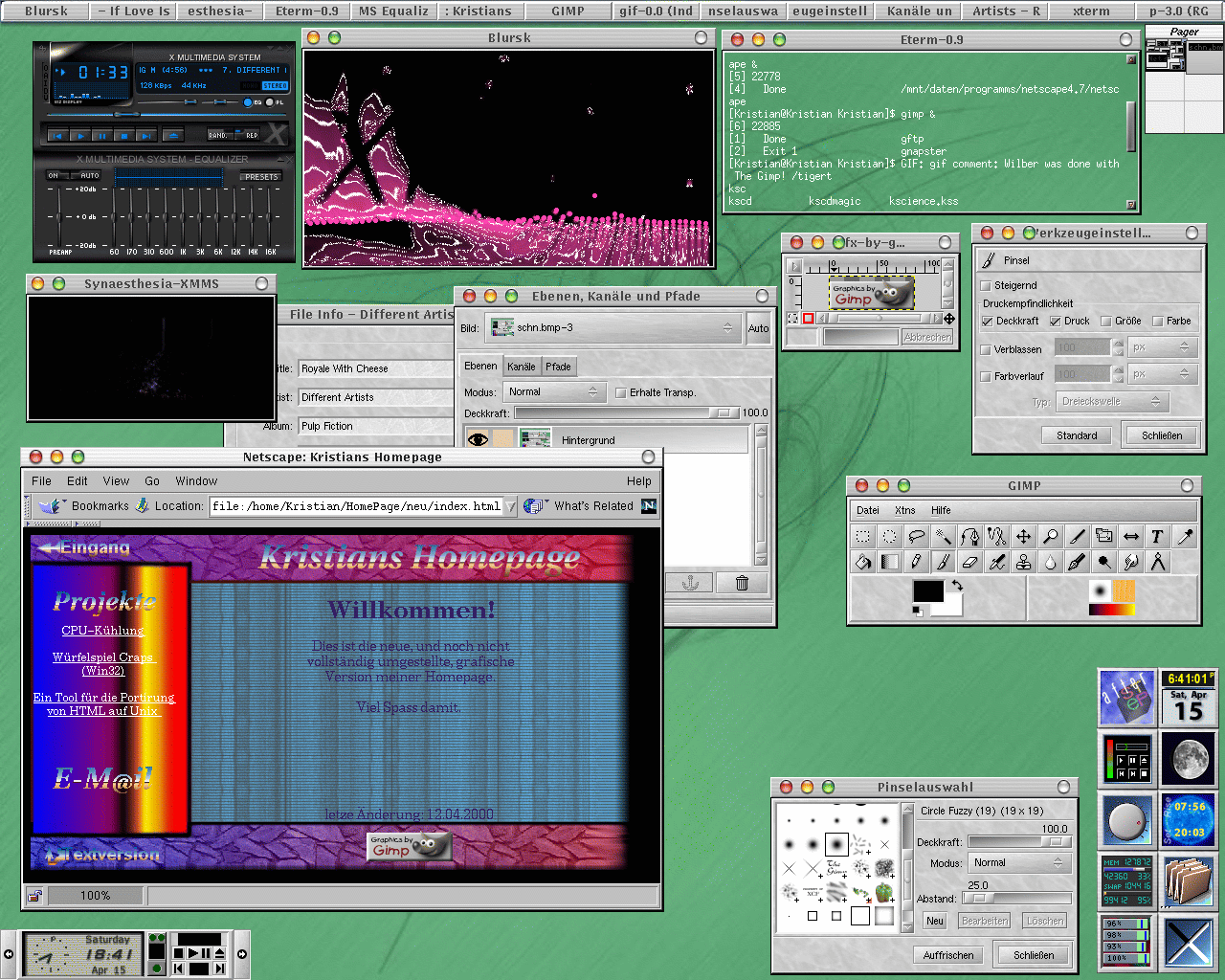
Task: Check the Erhalte Transp. checkbox
Action: tap(621, 392)
